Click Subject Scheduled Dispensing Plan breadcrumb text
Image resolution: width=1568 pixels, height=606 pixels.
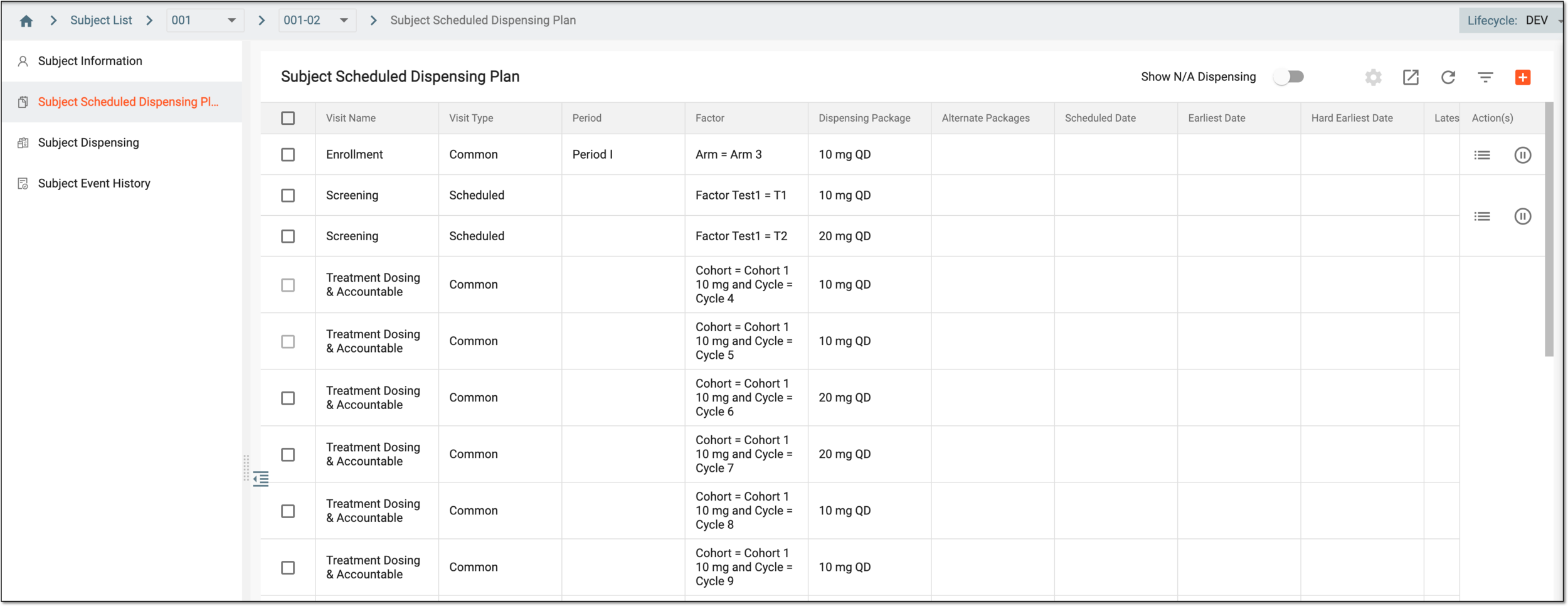coord(483,20)
